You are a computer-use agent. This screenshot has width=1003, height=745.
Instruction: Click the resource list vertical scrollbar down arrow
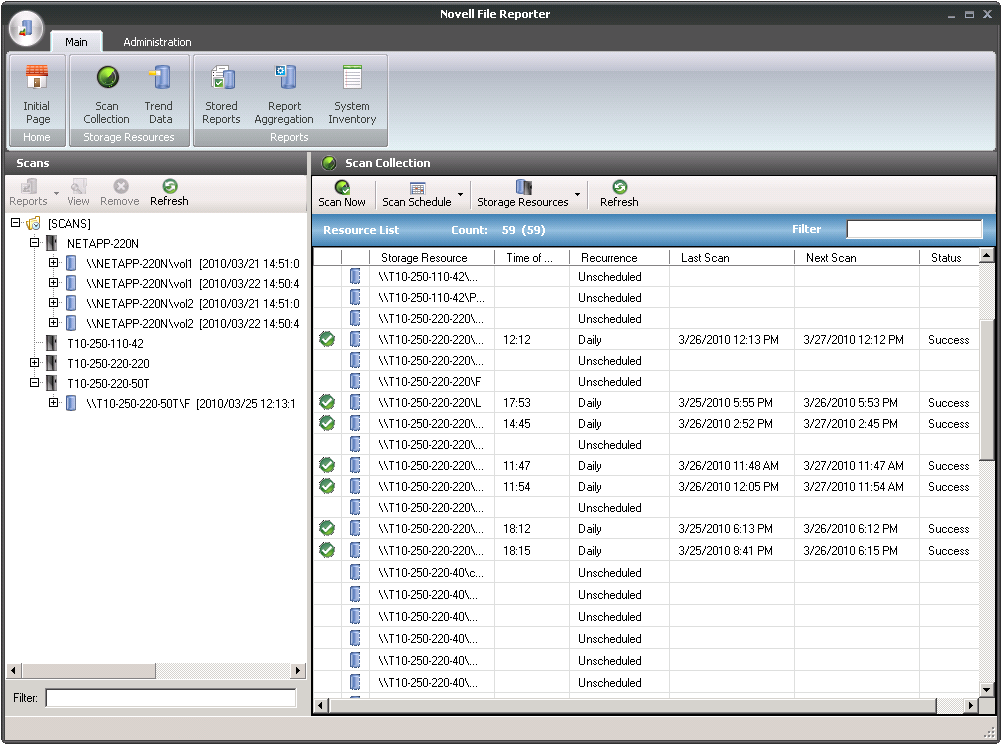pyautogui.click(x=987, y=689)
